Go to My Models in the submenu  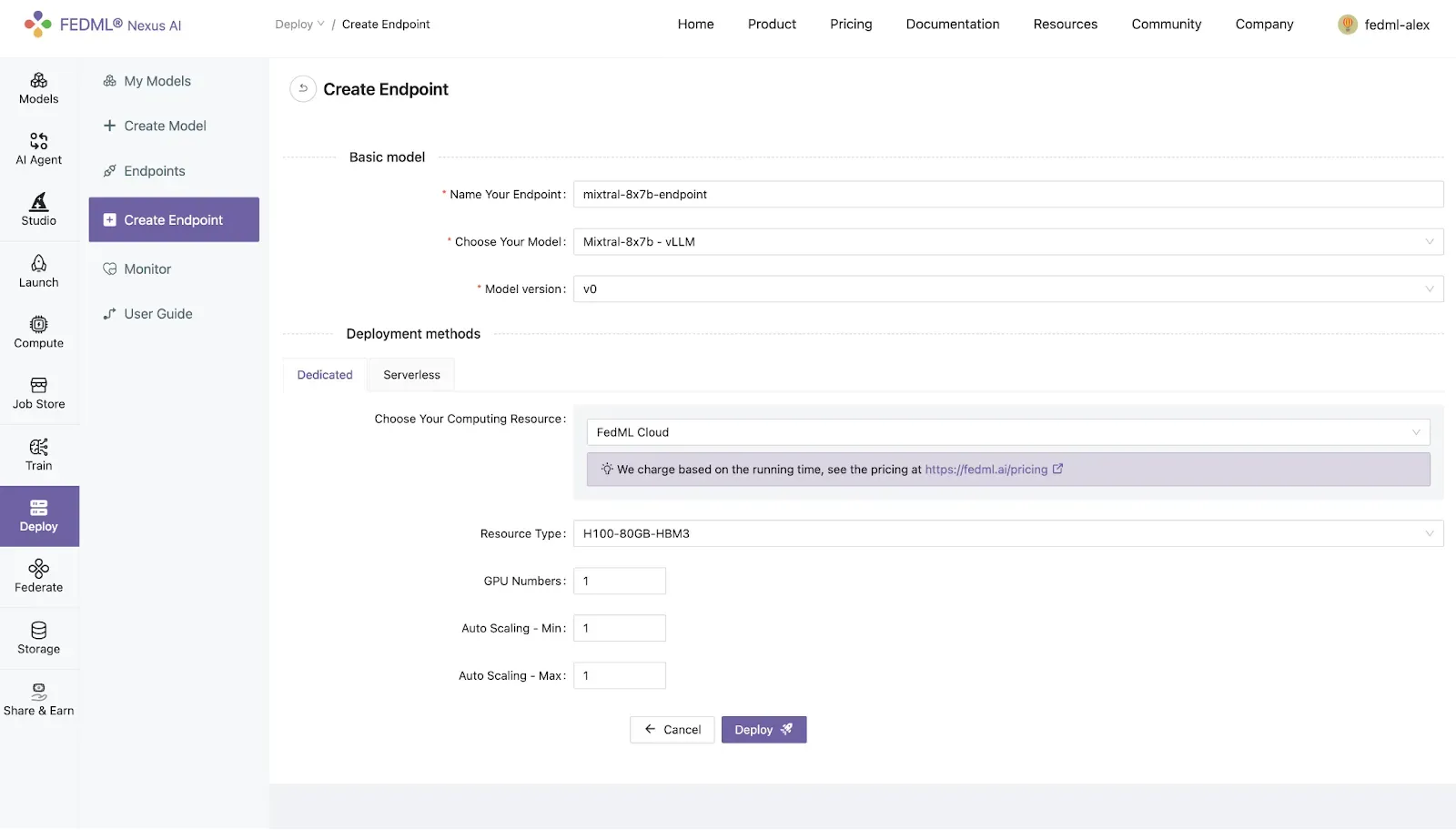(157, 81)
